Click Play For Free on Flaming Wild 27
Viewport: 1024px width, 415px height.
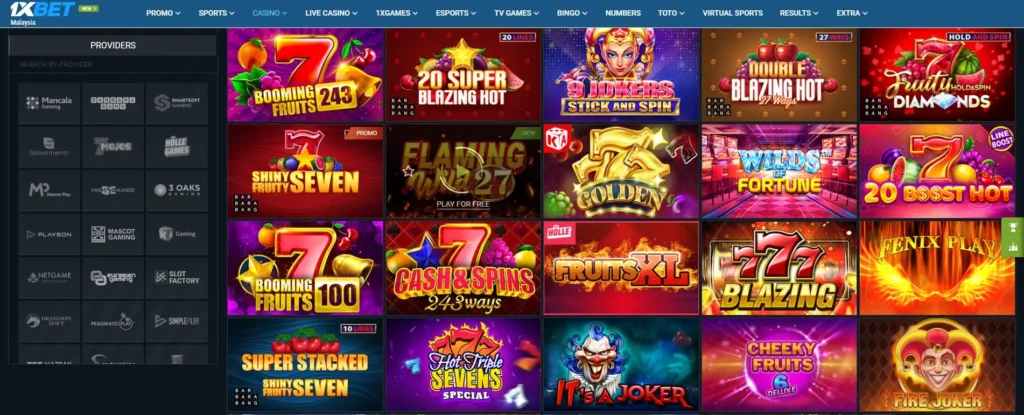463,204
